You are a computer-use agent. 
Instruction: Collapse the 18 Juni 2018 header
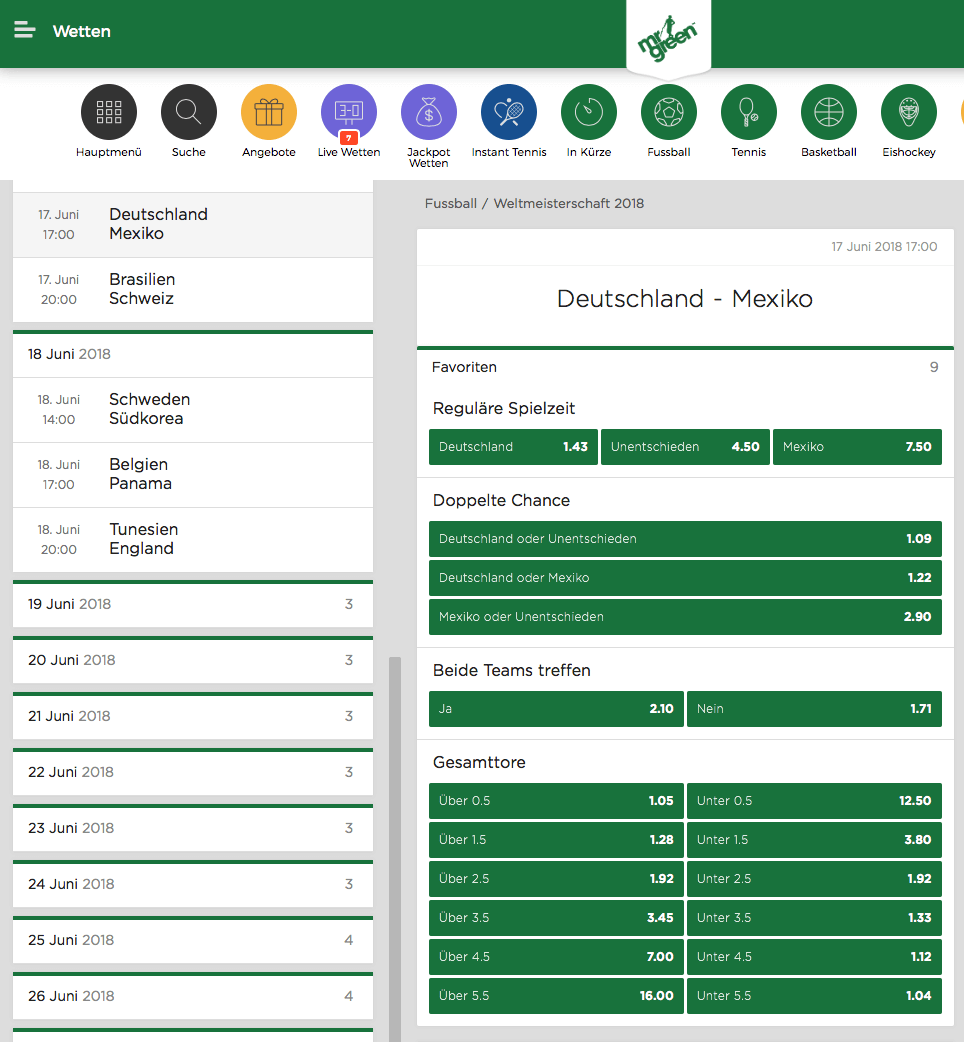[193, 354]
